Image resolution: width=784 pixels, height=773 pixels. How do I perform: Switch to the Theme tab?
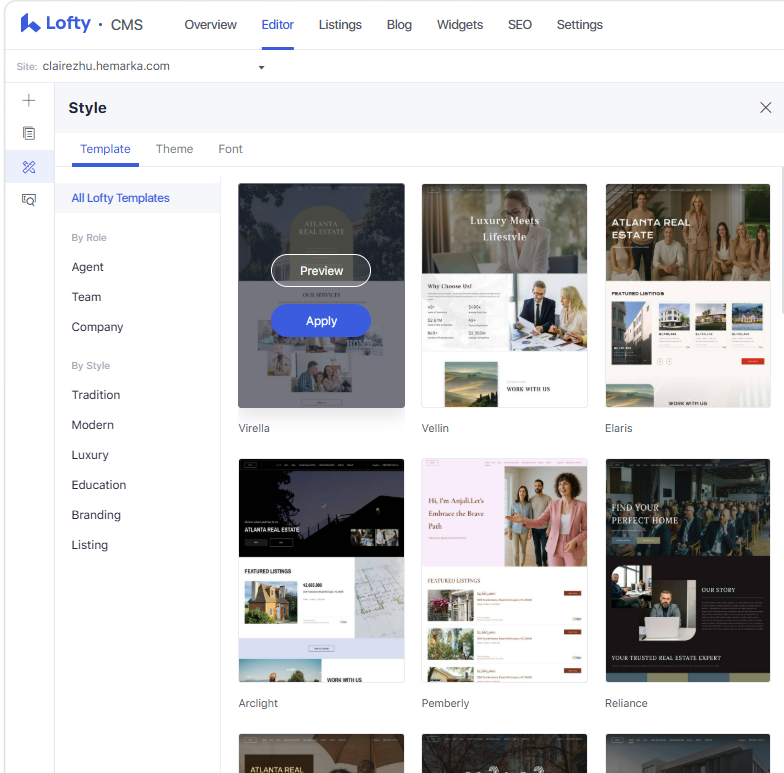174,149
